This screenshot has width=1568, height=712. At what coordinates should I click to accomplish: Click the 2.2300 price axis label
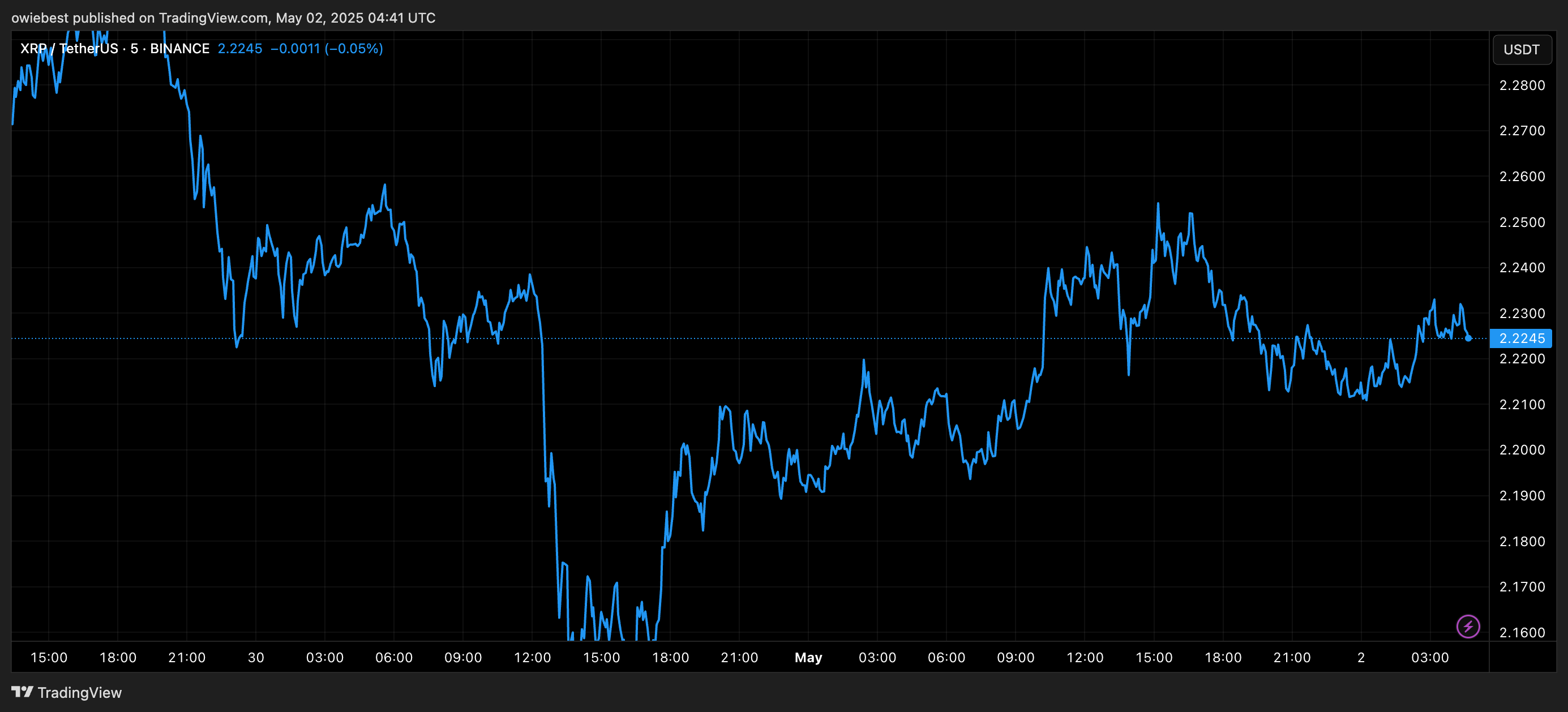[1522, 314]
